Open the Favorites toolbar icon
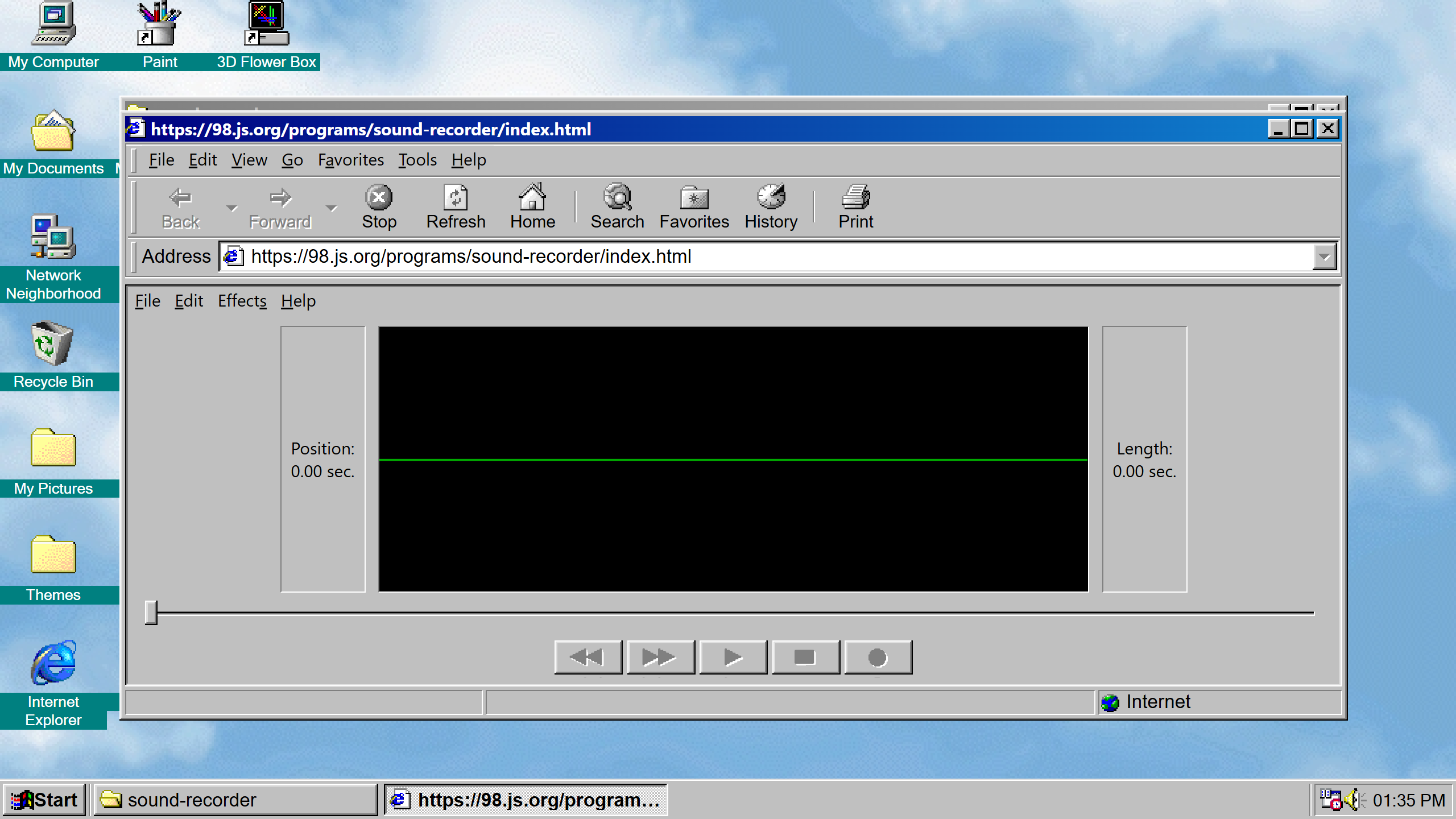1456x819 pixels. pyautogui.click(x=694, y=207)
